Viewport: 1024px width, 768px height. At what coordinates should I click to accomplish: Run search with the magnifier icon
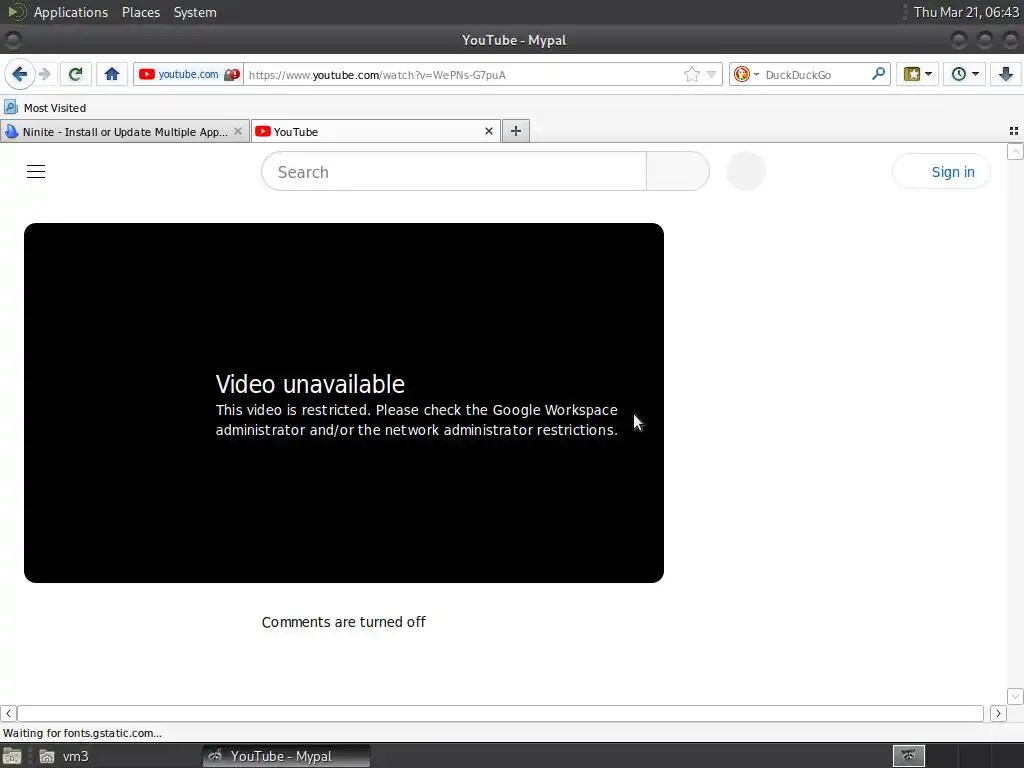[878, 74]
